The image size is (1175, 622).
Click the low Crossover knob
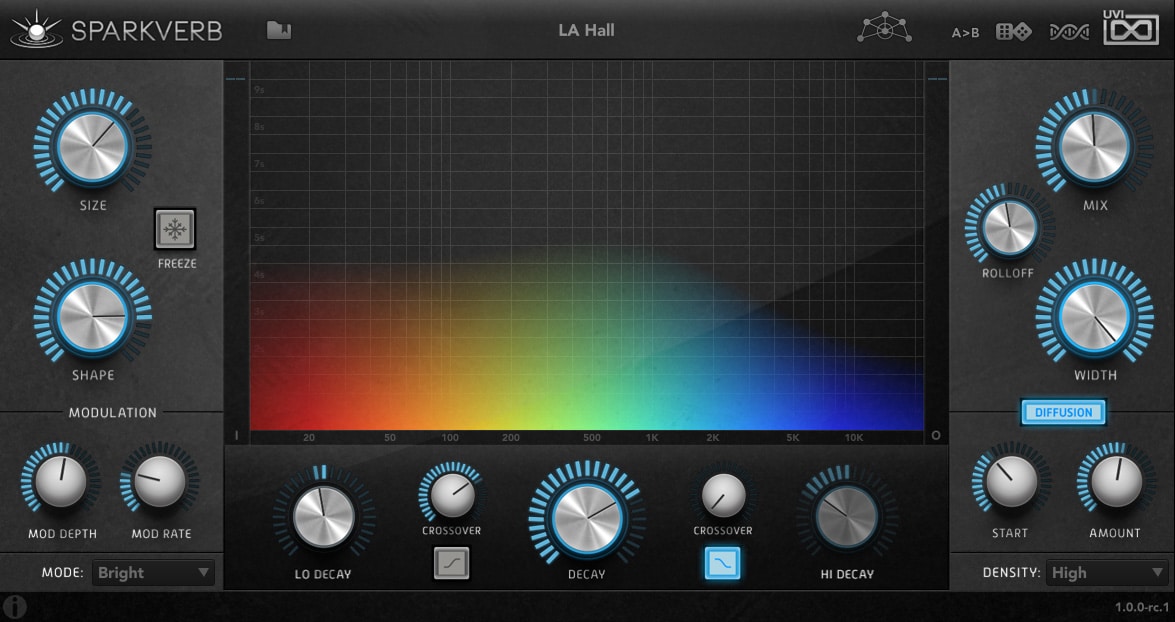tap(452, 495)
